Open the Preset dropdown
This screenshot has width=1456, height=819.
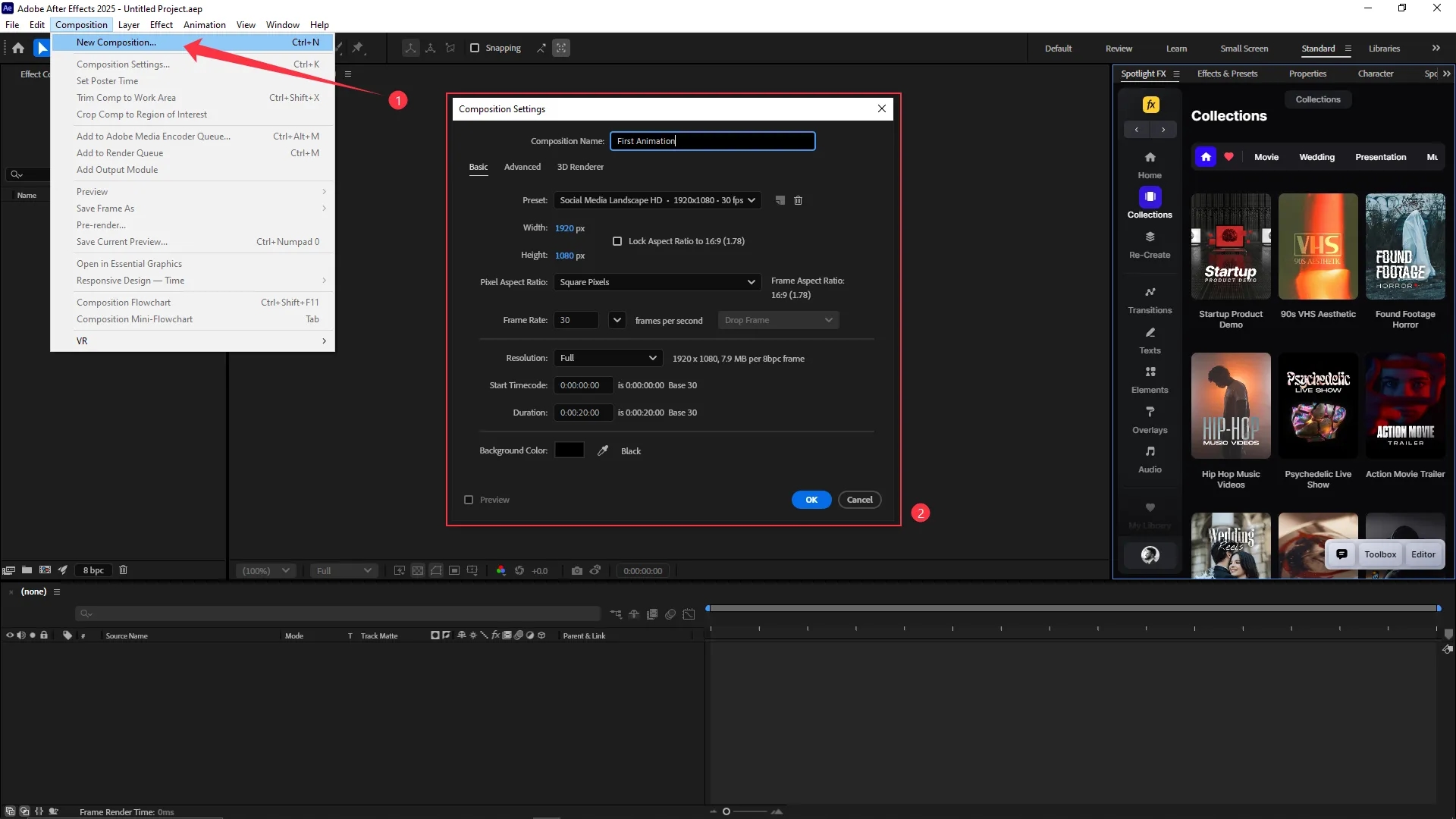657,200
